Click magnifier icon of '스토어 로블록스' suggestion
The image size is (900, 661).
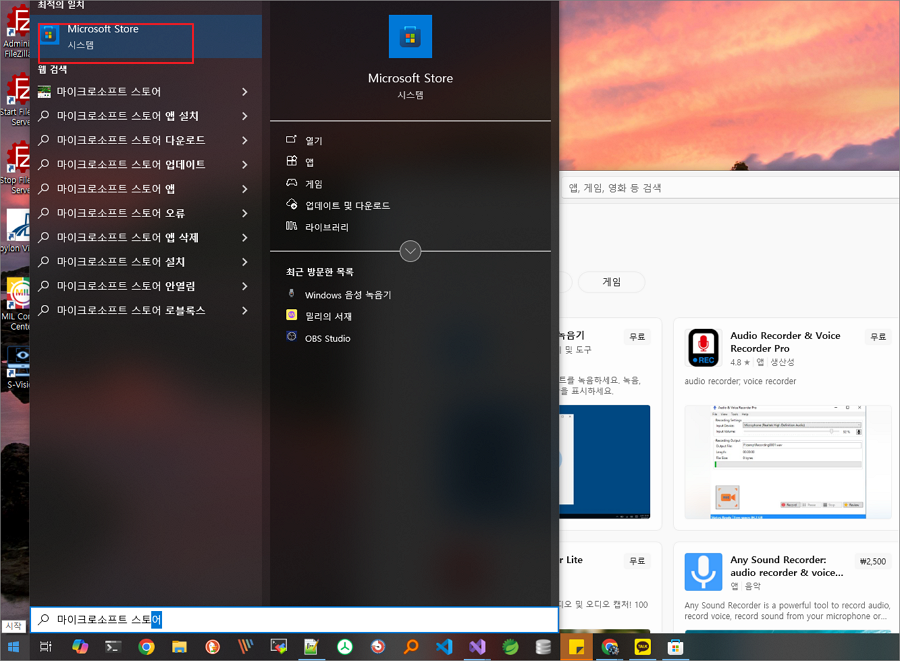tap(44, 309)
